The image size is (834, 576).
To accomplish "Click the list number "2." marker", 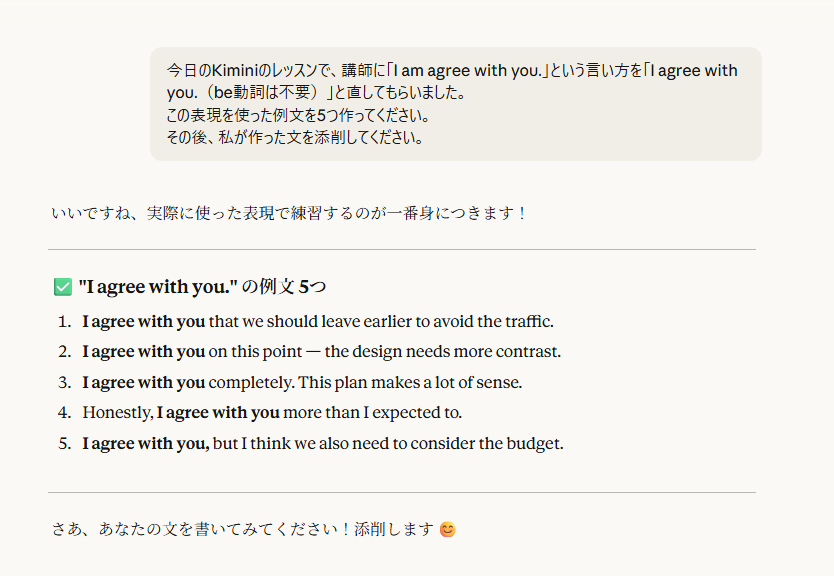I will pyautogui.click(x=64, y=352).
